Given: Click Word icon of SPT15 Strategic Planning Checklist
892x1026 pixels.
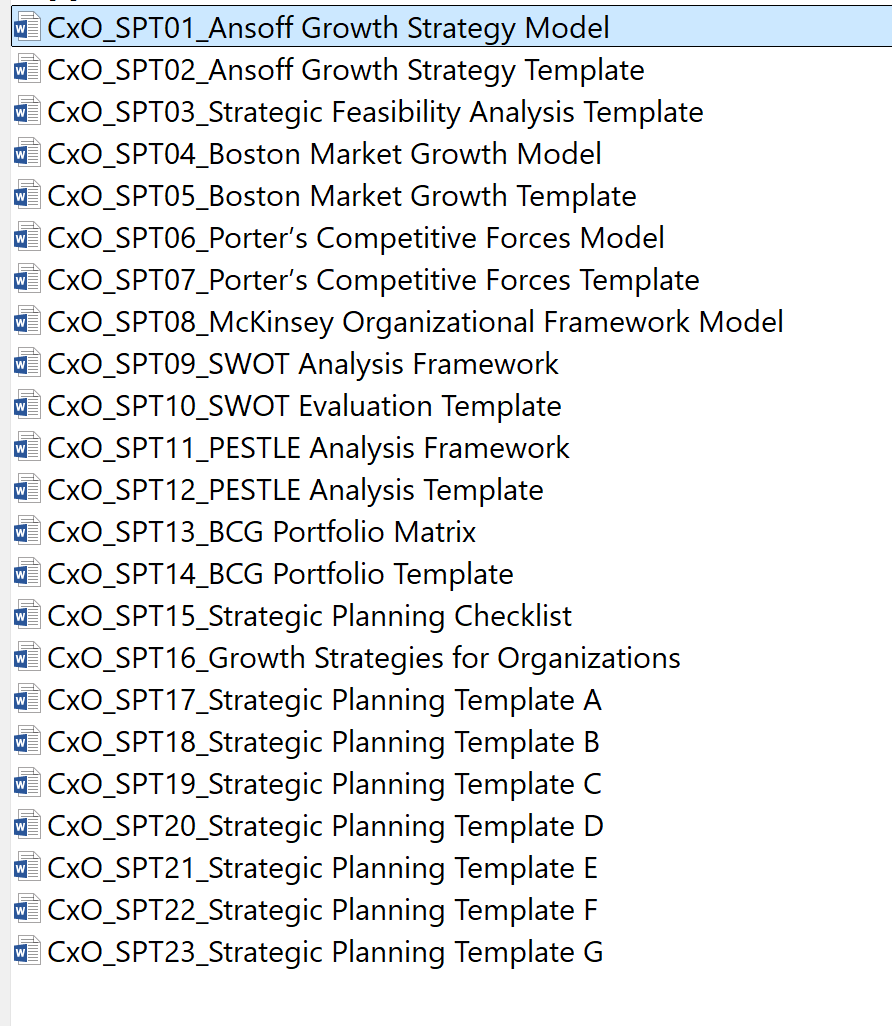Looking at the screenshot, I should (27, 616).
